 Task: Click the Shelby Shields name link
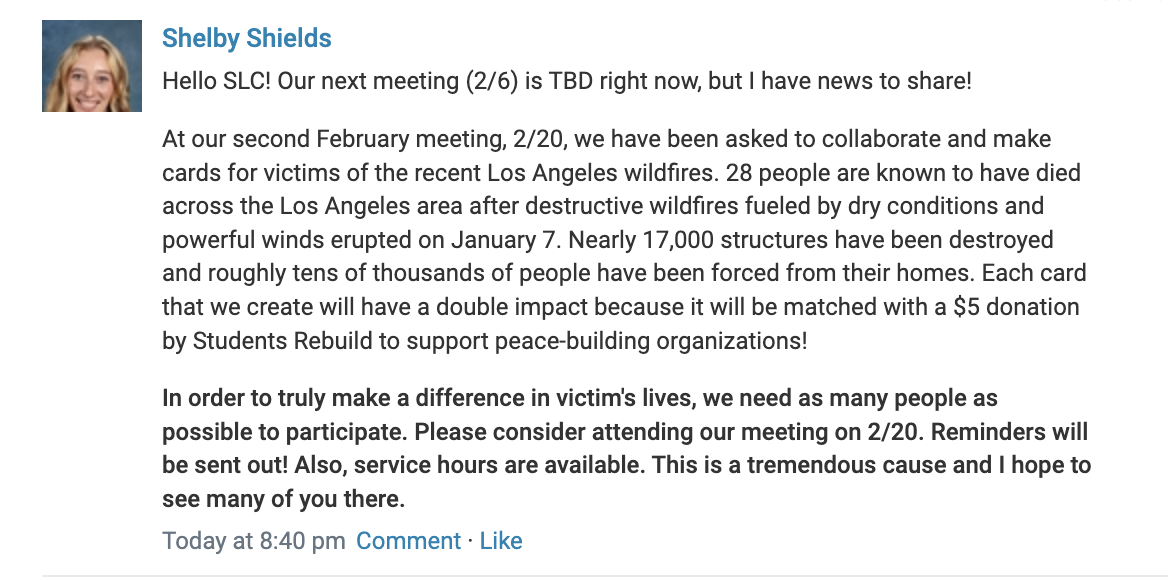(x=246, y=39)
